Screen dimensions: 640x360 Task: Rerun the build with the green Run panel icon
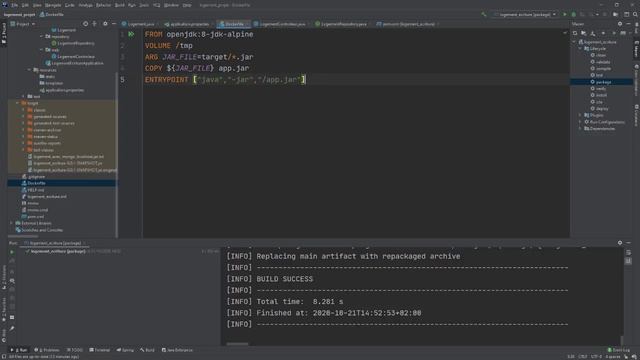coord(12,252)
